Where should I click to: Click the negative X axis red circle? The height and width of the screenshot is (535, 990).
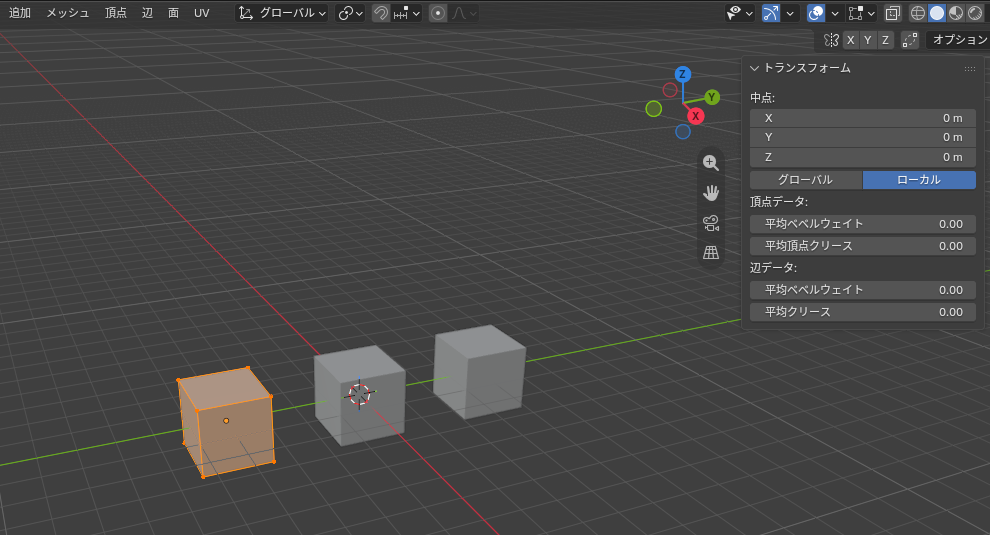tap(670, 90)
